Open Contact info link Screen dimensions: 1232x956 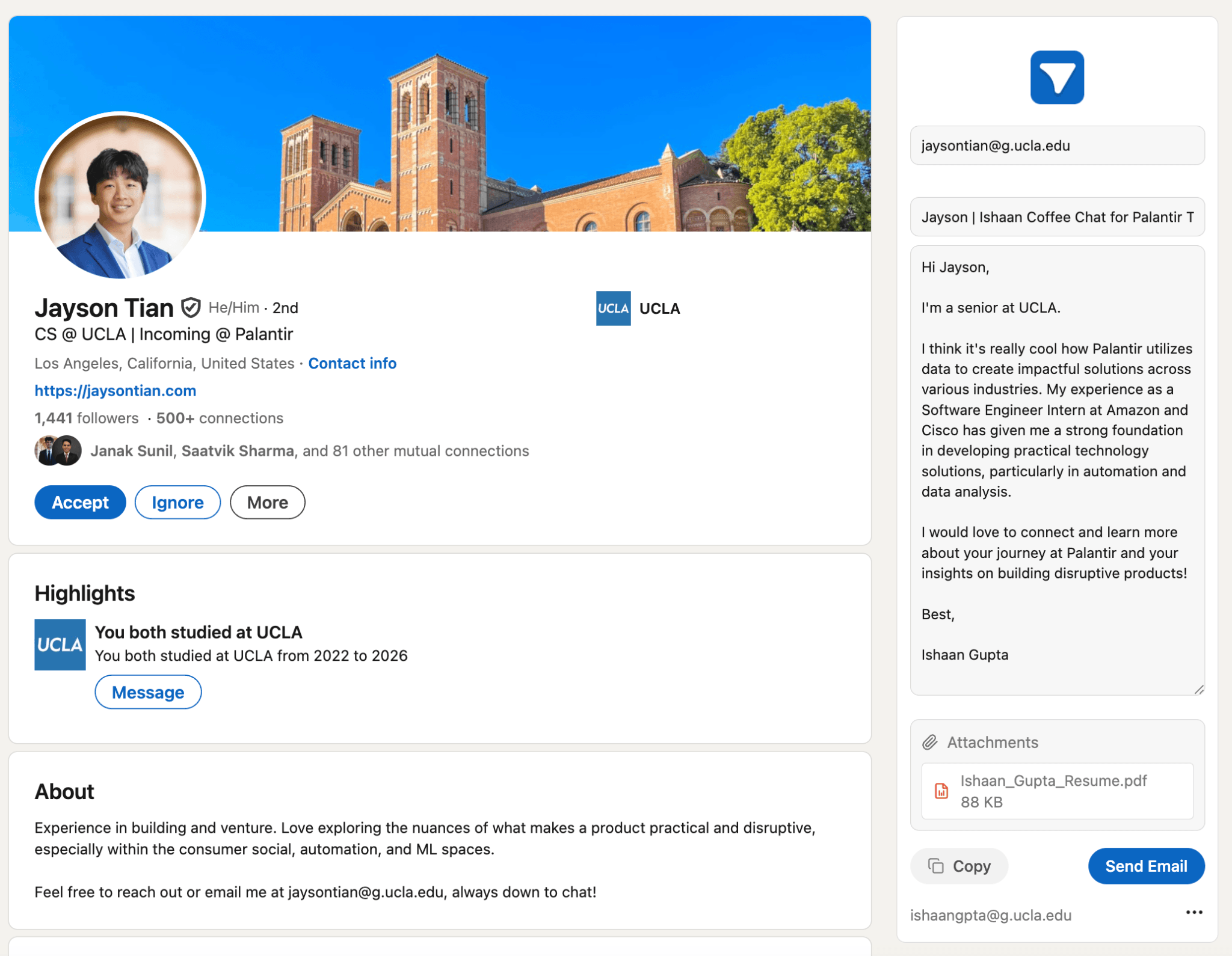click(353, 363)
